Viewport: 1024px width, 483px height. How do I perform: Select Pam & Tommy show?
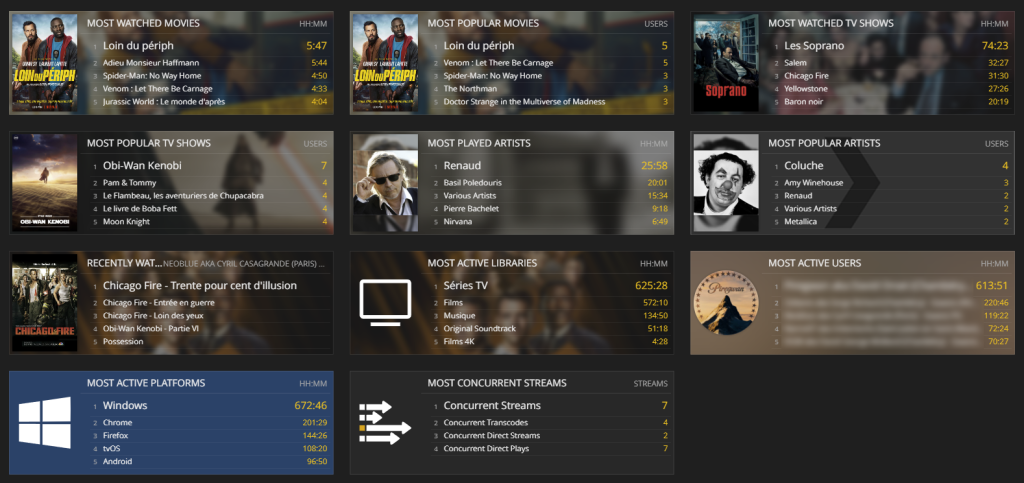click(x=127, y=183)
